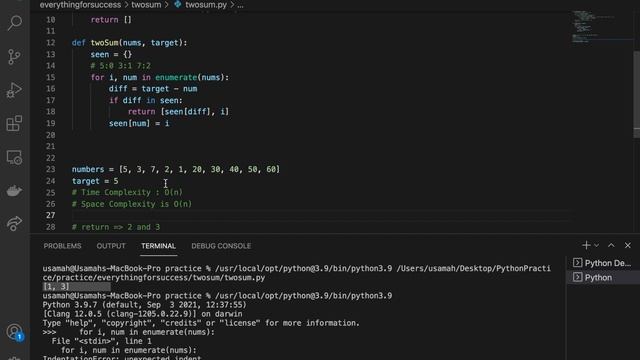Click line number 12 in the gutter

point(50,42)
